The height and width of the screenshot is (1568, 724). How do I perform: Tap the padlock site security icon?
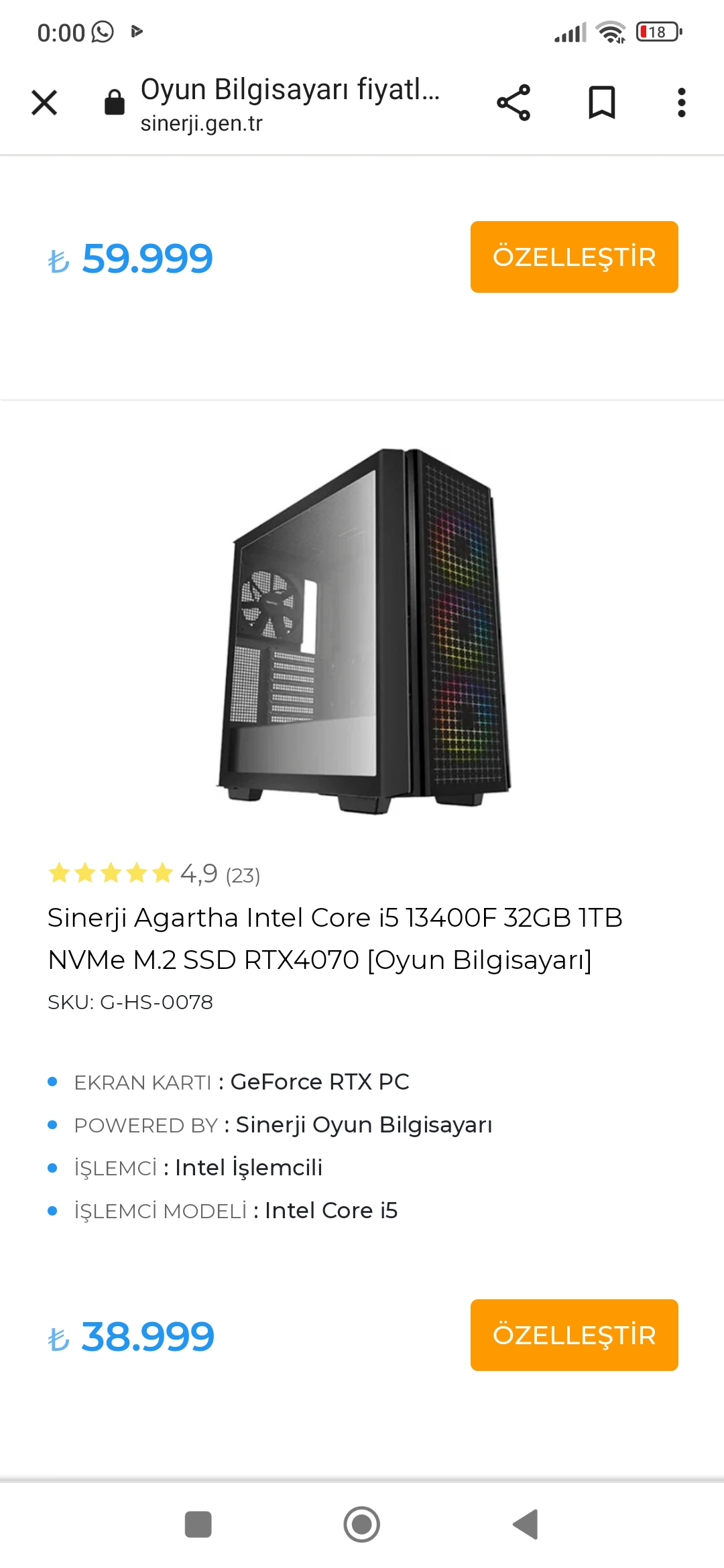click(115, 103)
